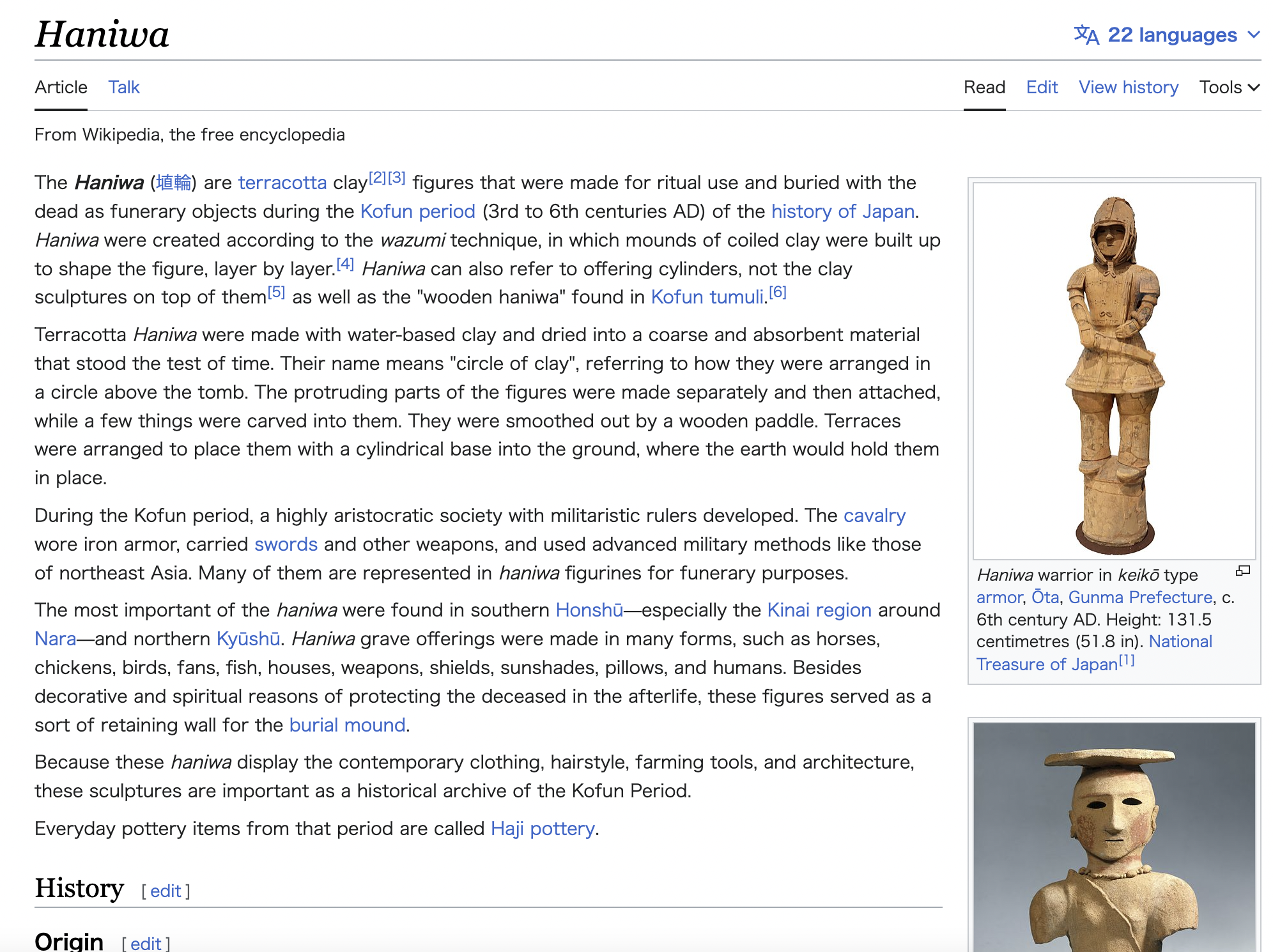Open the Talk tab
1273x952 pixels.
point(124,87)
